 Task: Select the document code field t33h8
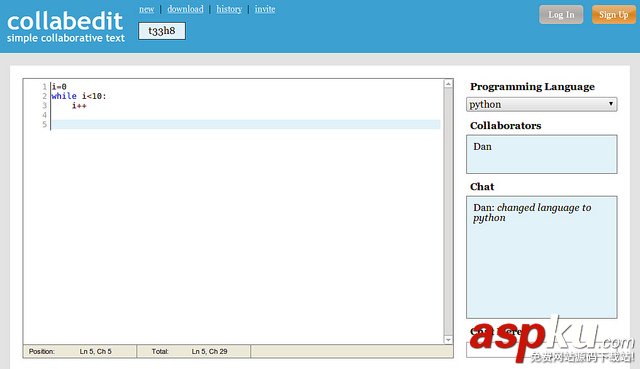tap(162, 31)
